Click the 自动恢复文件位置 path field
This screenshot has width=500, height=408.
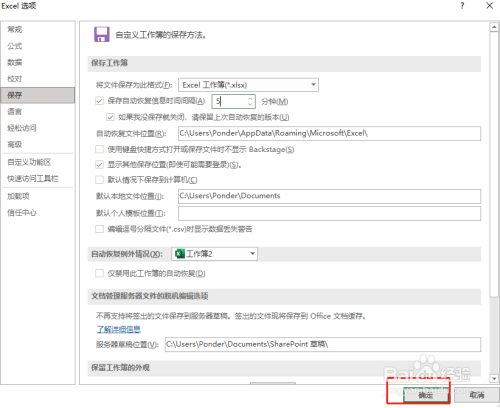click(329, 133)
